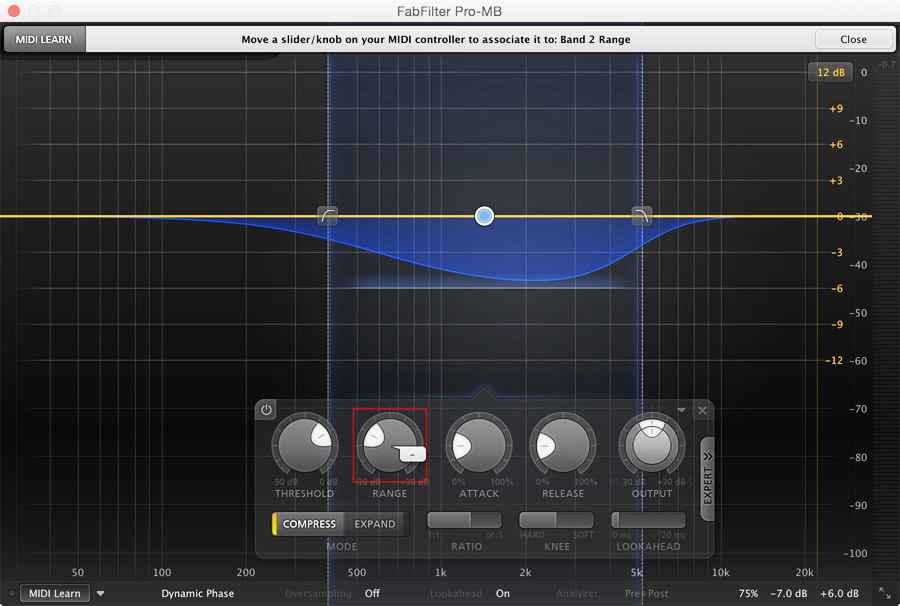Remove band with the panel X icon

(x=702, y=410)
